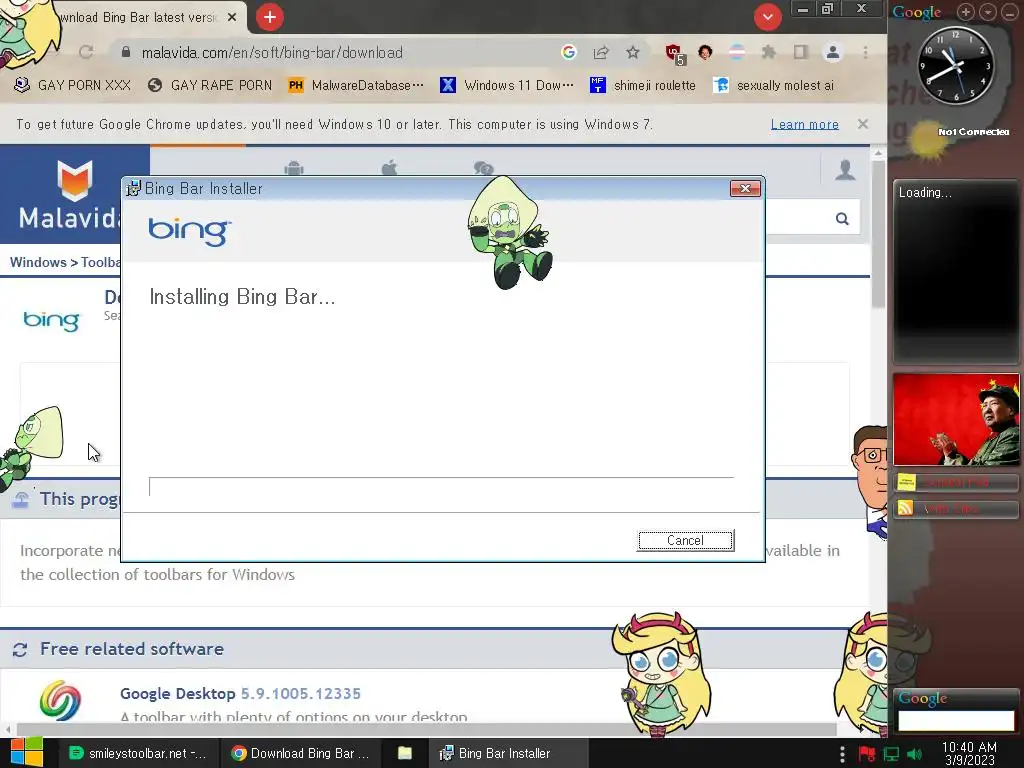The image size is (1024, 768).
Task: Open the red tab search dropdown arrow
Action: 768,17
